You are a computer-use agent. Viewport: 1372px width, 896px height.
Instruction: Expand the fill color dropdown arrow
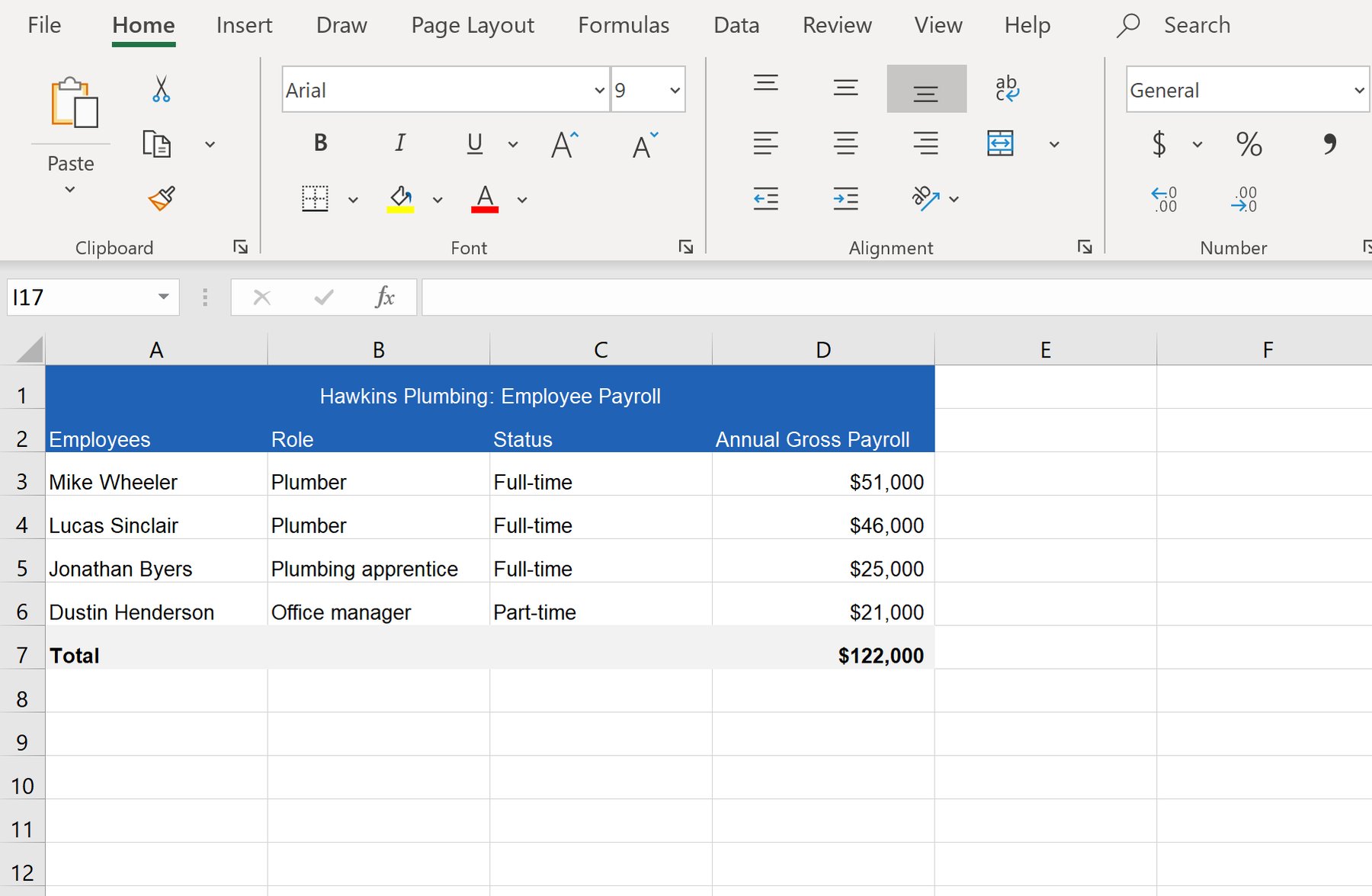tap(437, 199)
